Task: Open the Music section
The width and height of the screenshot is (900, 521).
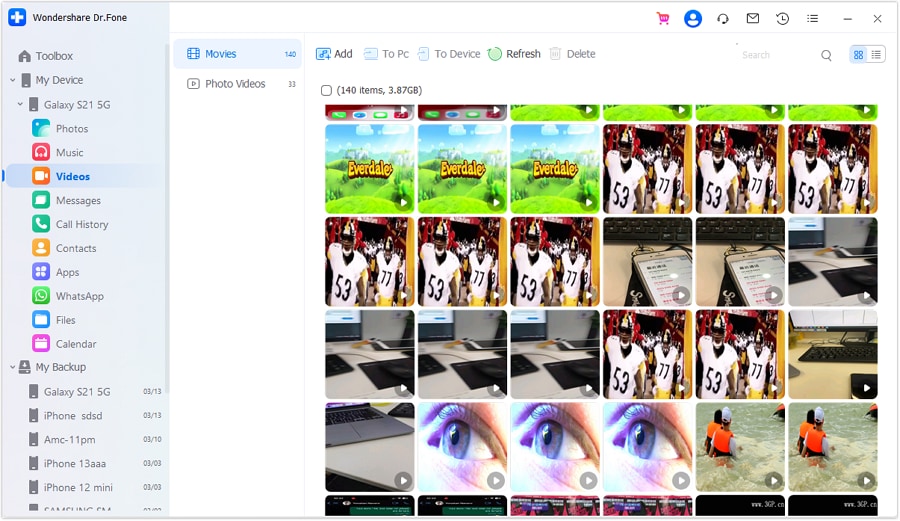Action: tap(69, 153)
